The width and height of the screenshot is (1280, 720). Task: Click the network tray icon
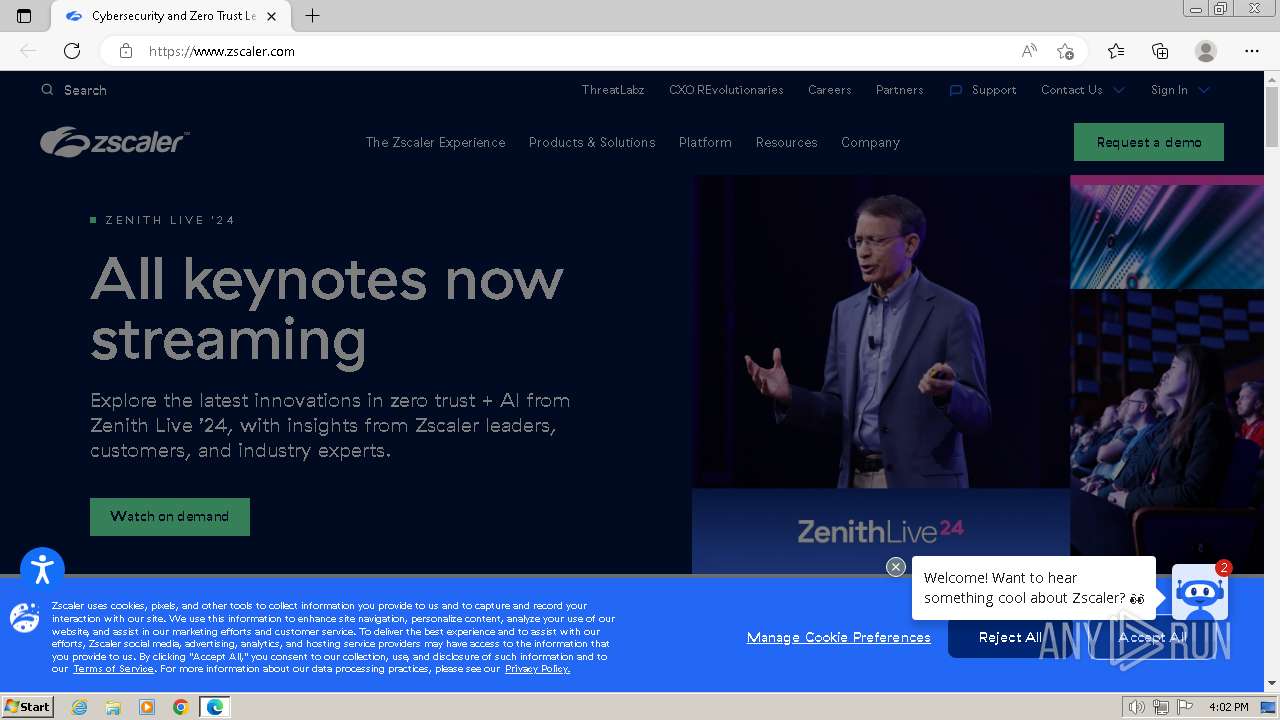(x=1161, y=707)
